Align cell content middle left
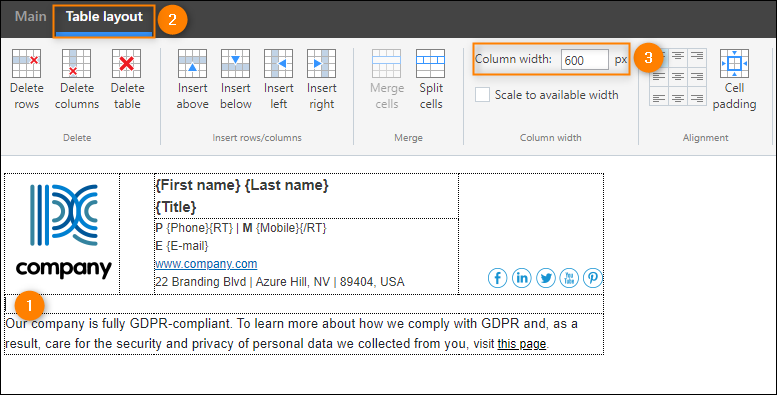The height and width of the screenshot is (395, 777). pyautogui.click(x=659, y=77)
